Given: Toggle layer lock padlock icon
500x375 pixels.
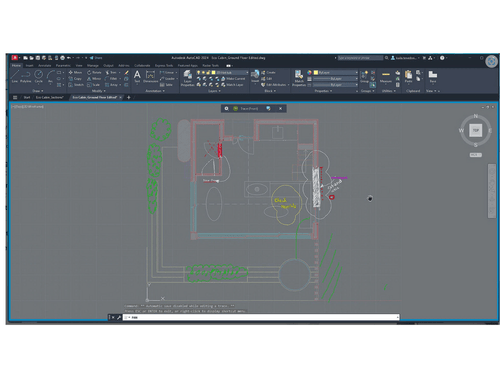Looking at the screenshot, I should click(208, 72).
